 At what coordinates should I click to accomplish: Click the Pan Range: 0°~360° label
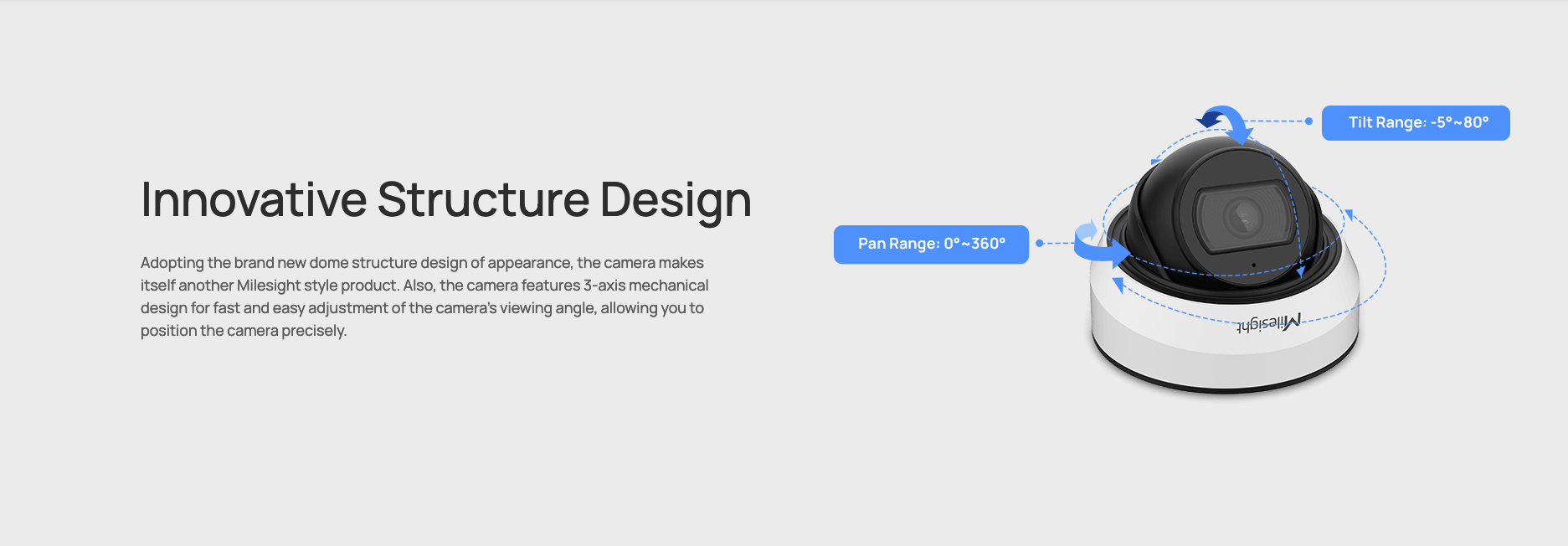931,245
